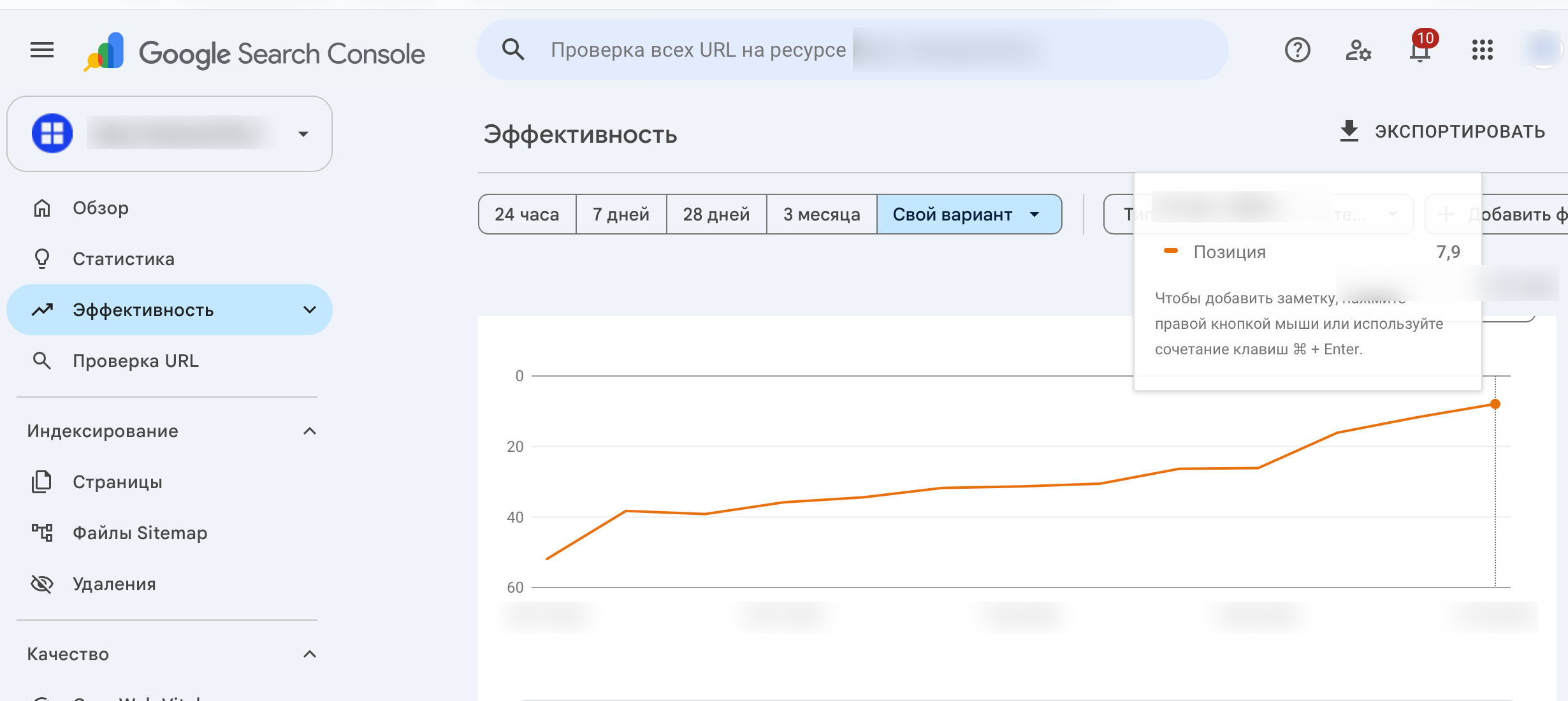Viewport: 1568px width, 701px height.
Task: Click the Эффективность trend arrow icon
Action: tap(42, 310)
